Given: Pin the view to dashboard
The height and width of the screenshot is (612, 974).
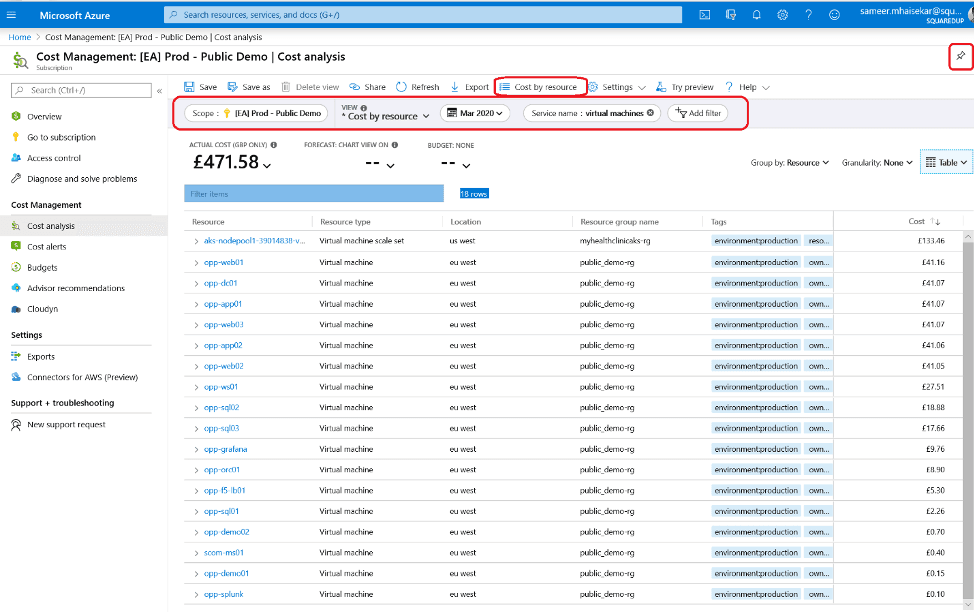Looking at the screenshot, I should coord(960,57).
